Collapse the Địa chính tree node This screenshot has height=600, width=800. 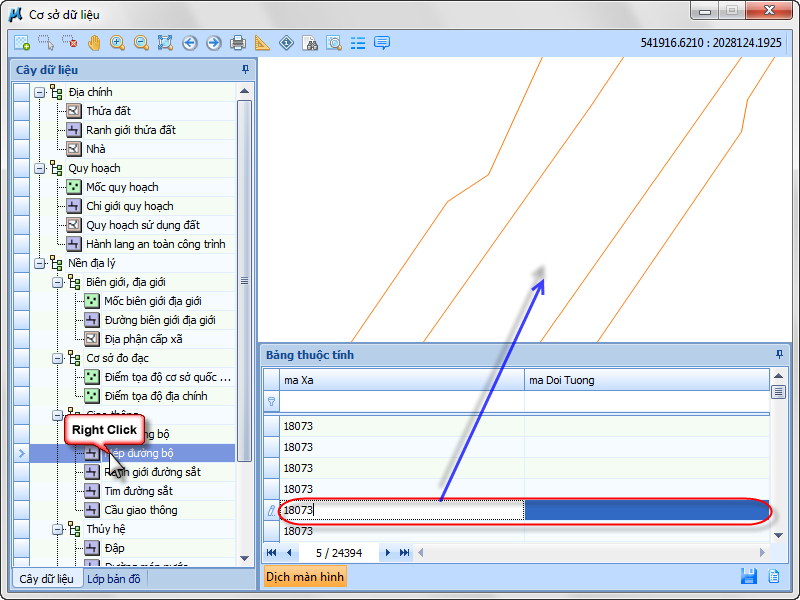[x=40, y=92]
